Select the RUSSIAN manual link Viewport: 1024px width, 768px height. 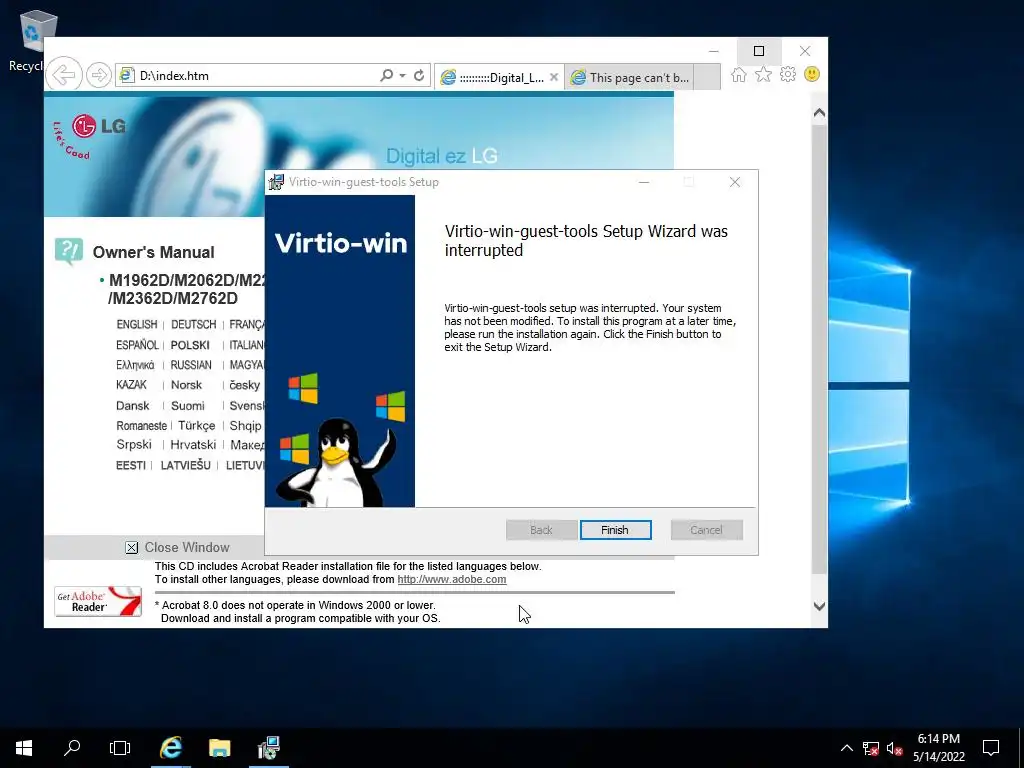pos(191,365)
